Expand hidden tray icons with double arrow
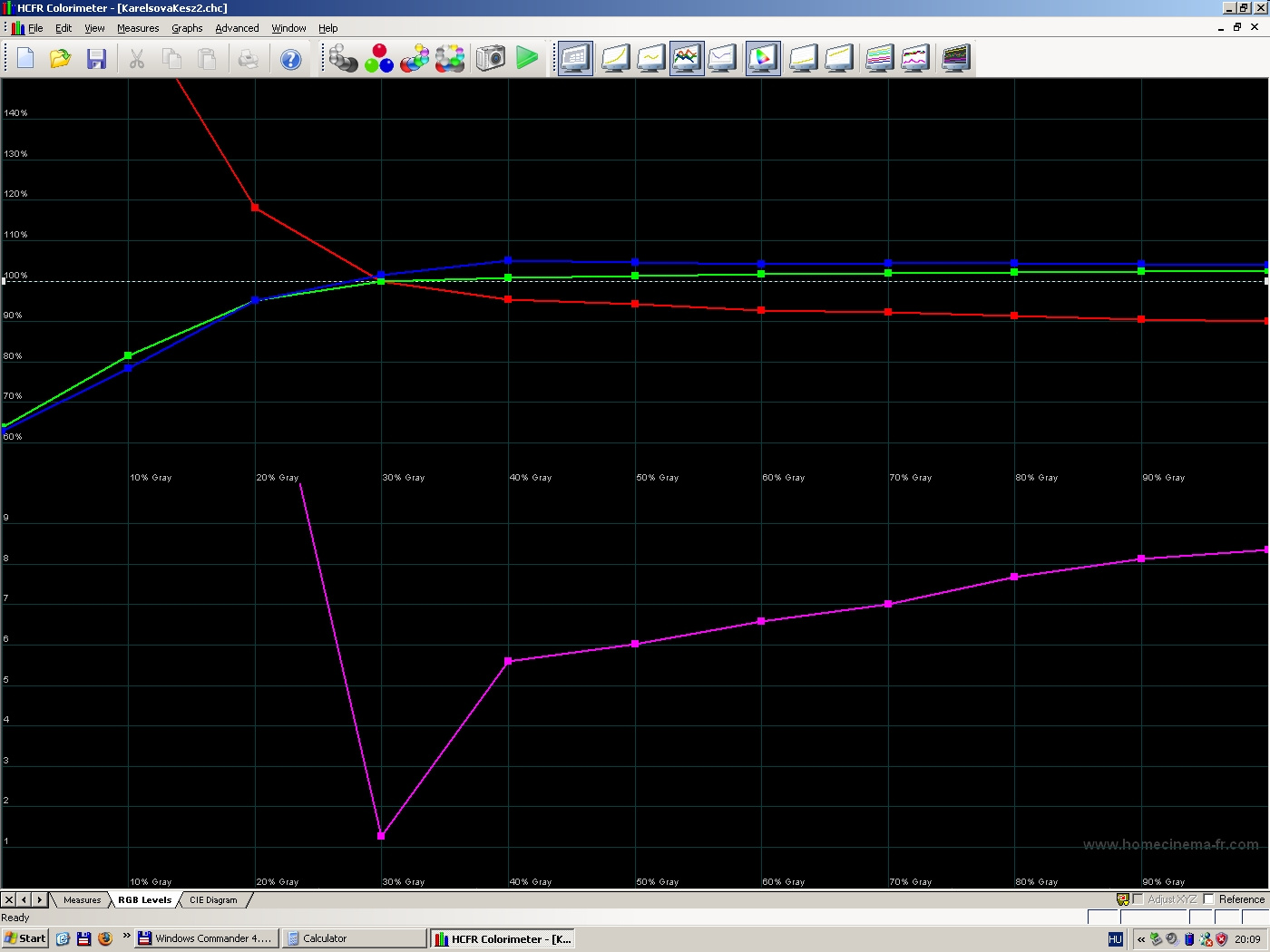 tap(1141, 939)
